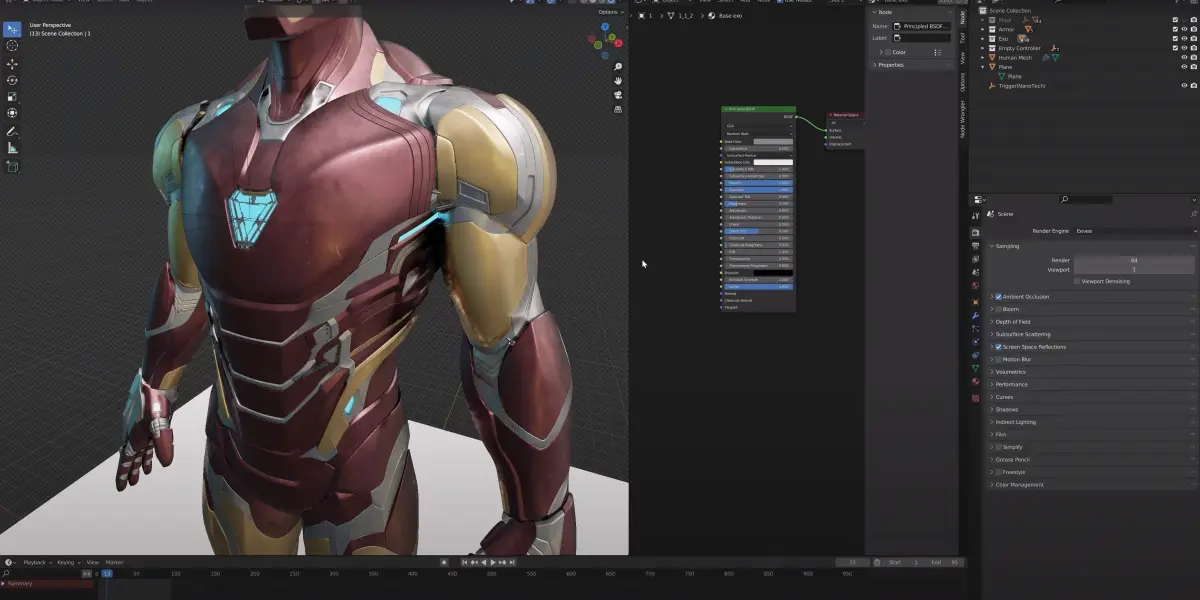Open the Material properties tab icon

(x=975, y=381)
